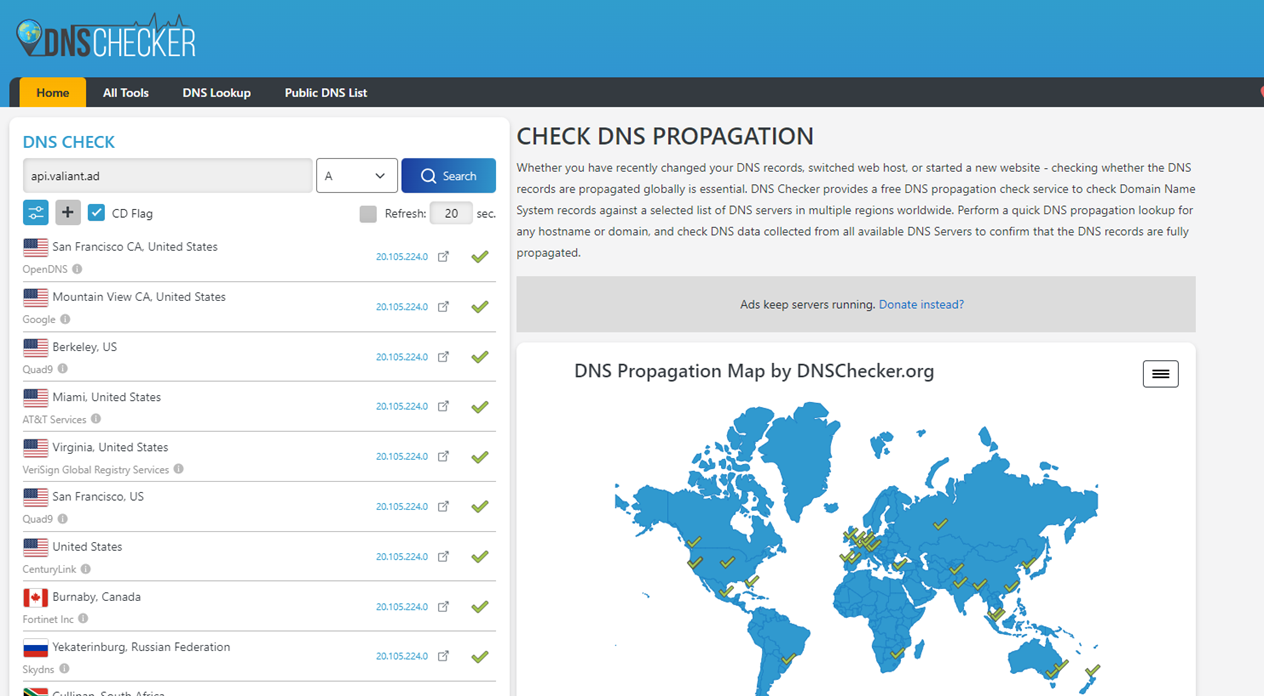The height and width of the screenshot is (697, 1265).
Task: Click info icon next to CenturyLink
Action: pos(85,569)
